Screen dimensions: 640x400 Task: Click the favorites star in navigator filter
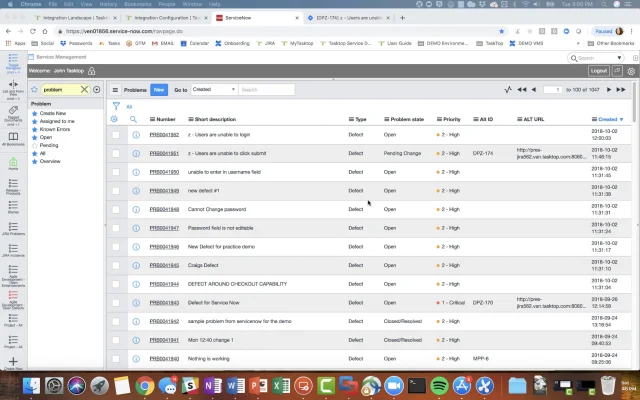[34, 89]
